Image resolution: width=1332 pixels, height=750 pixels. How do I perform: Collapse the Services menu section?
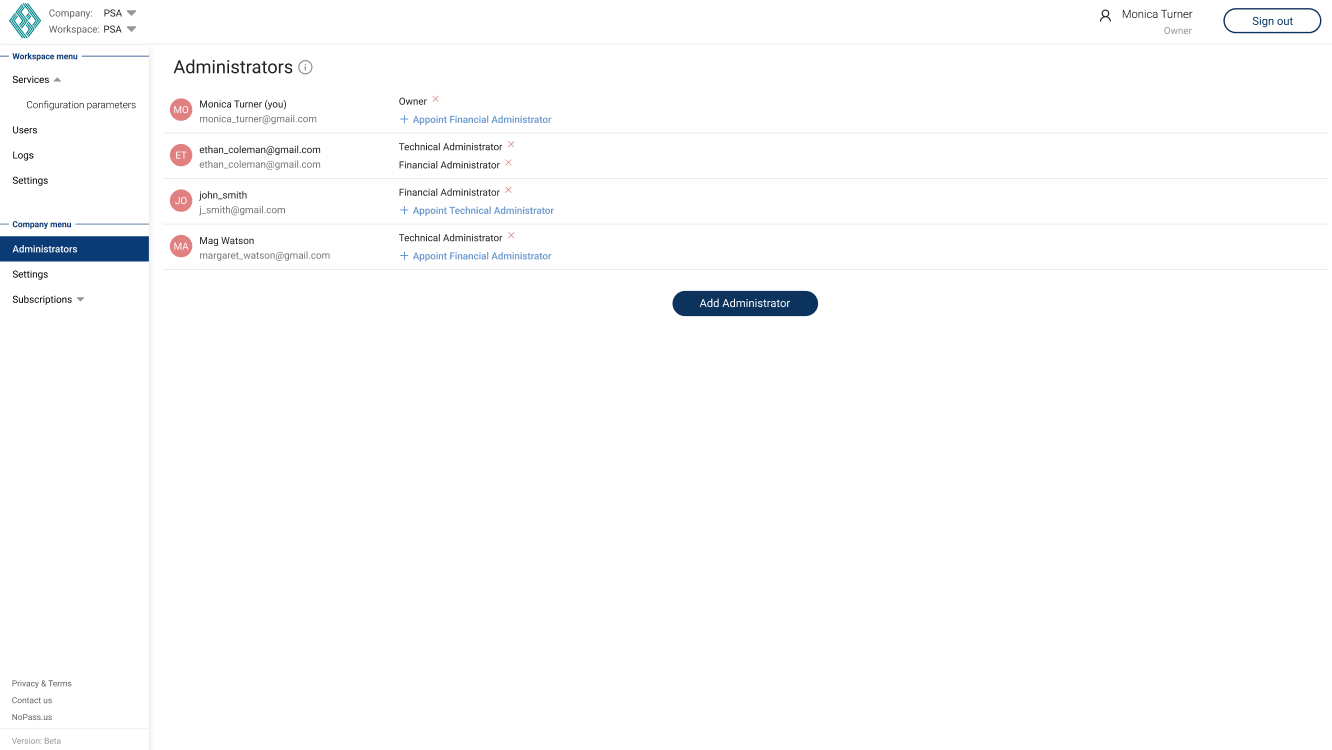pyautogui.click(x=57, y=80)
